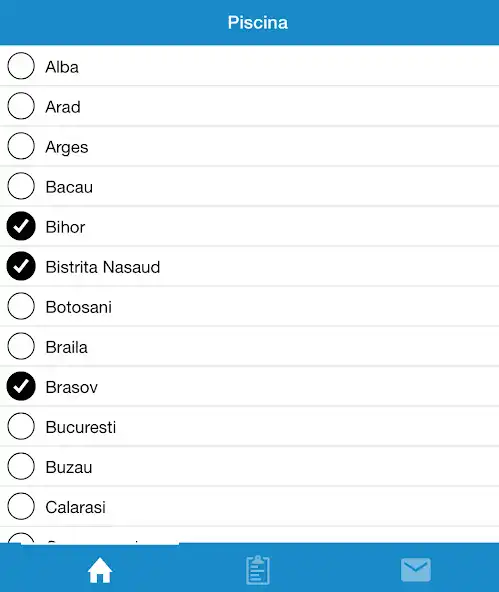Check the Alba circle checkbox
Image resolution: width=499 pixels, height=592 pixels.
21,66
